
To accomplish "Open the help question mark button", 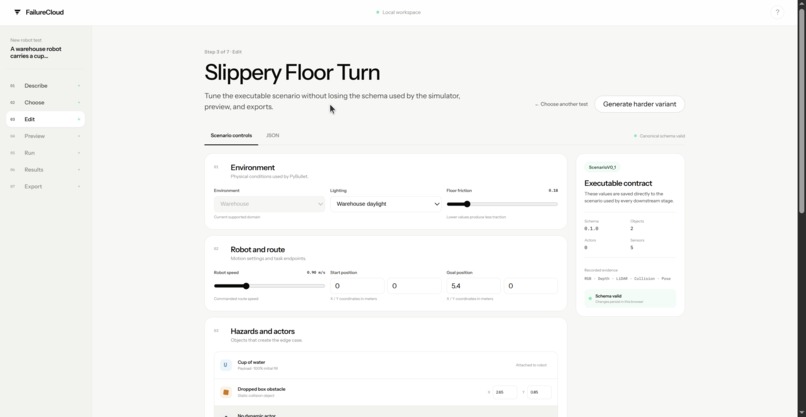I will click(x=777, y=12).
